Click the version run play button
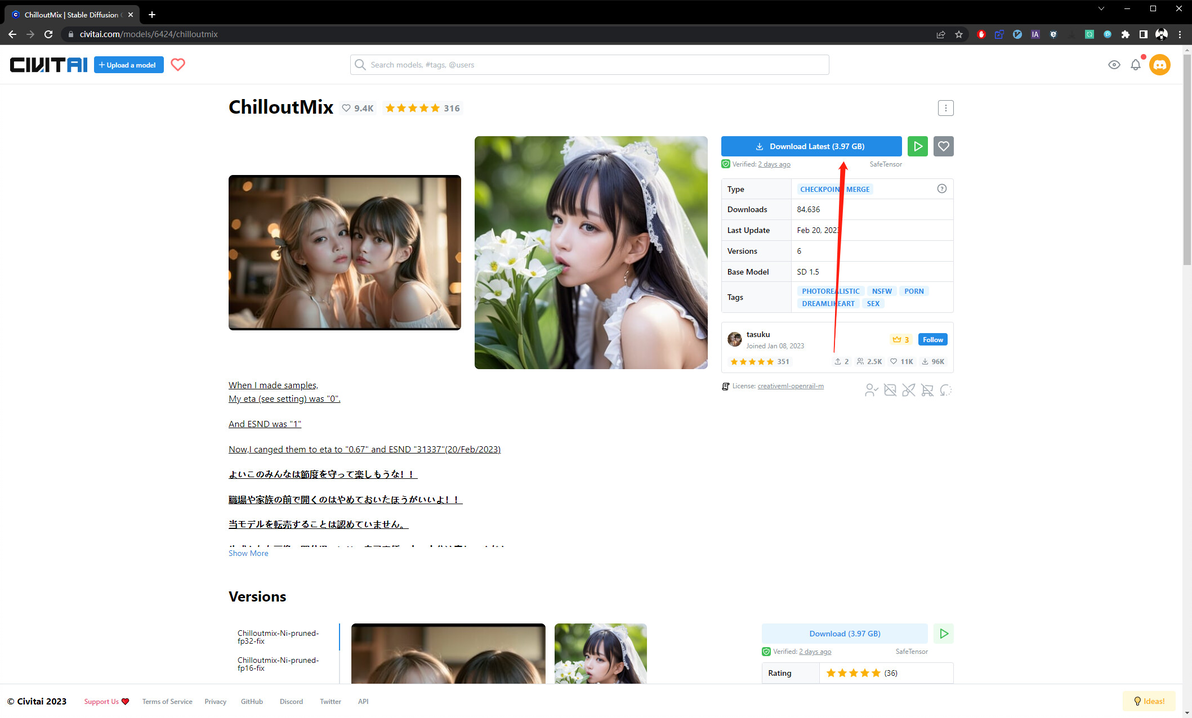 point(943,634)
